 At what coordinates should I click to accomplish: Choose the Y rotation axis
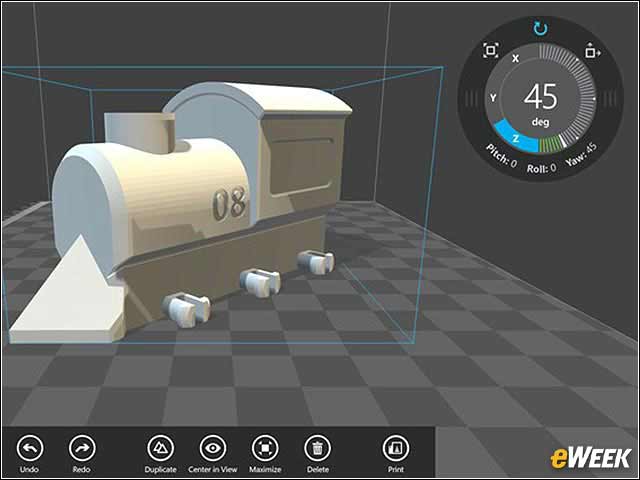493,98
